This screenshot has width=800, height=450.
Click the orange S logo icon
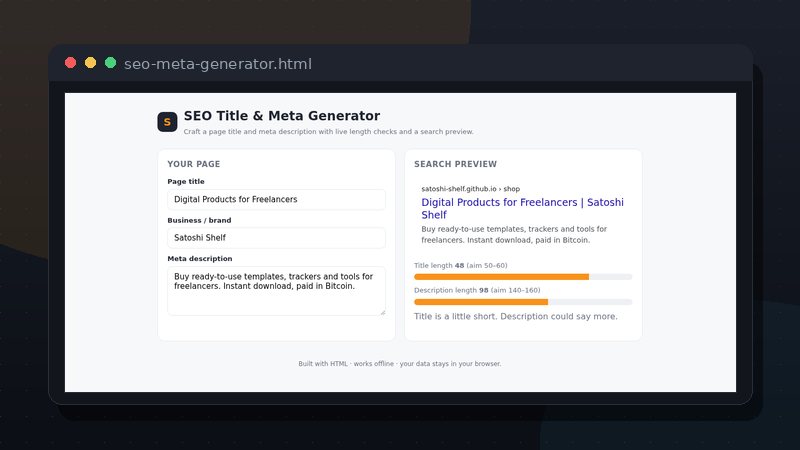(167, 122)
